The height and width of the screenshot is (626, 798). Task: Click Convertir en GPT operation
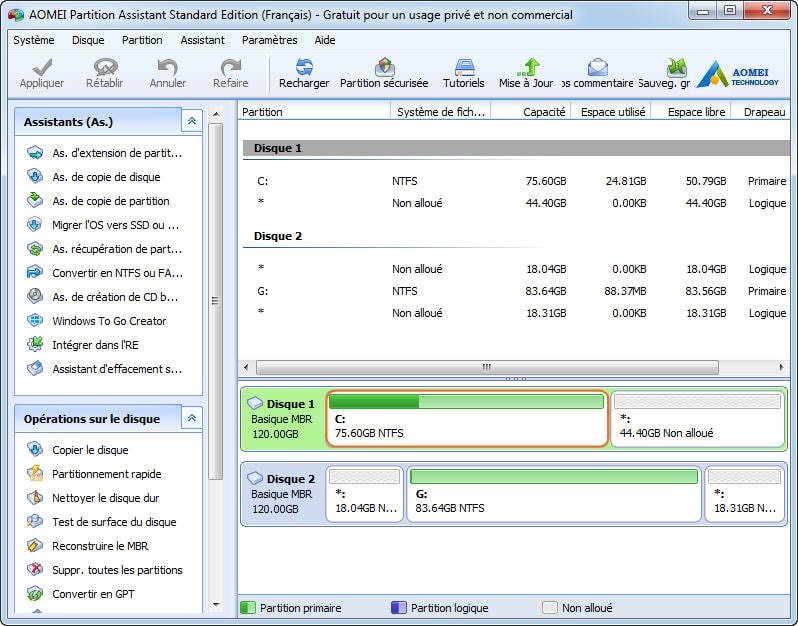[x=81, y=593]
